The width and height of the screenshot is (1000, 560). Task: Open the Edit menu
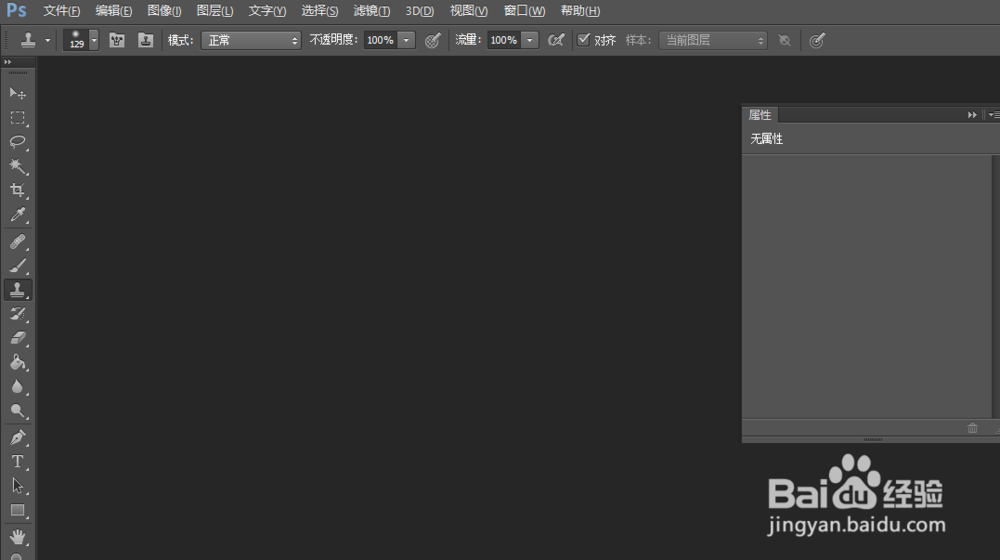click(114, 11)
